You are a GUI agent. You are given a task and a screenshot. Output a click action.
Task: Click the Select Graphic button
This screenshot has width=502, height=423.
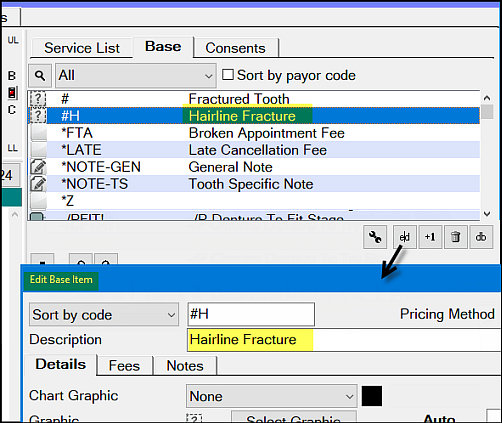294,417
